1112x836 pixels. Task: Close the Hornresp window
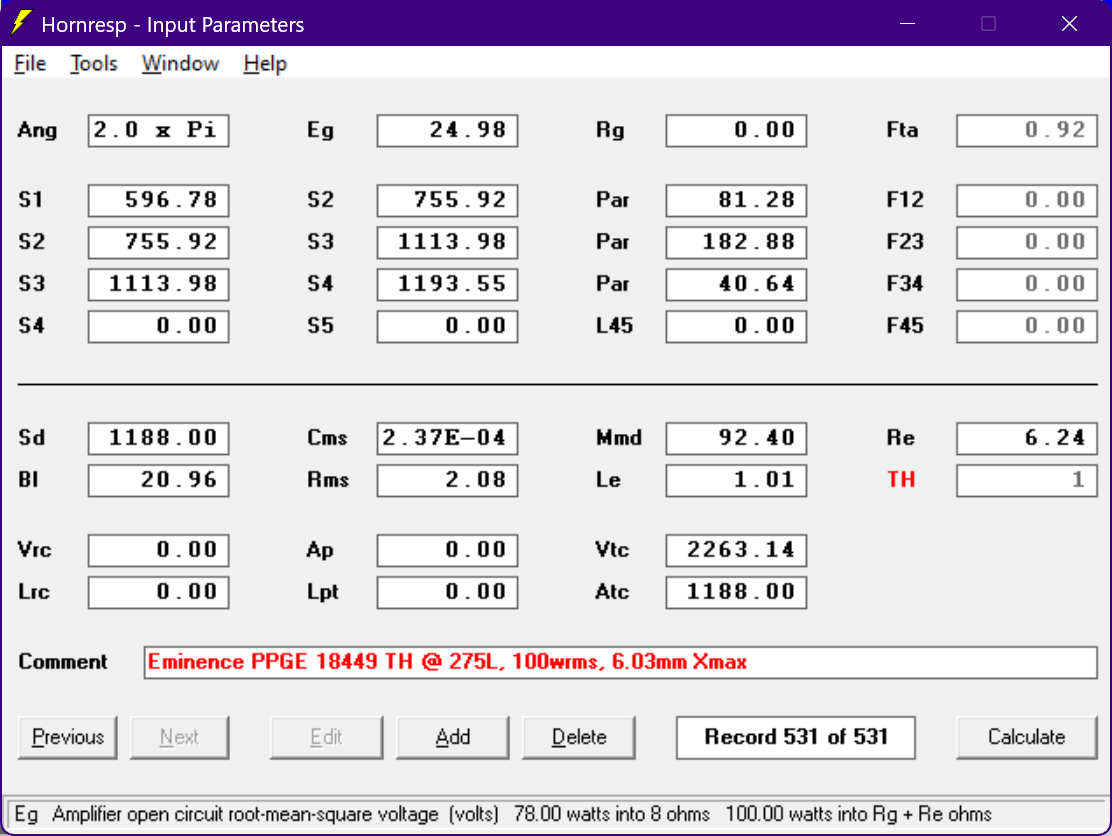pos(1069,23)
